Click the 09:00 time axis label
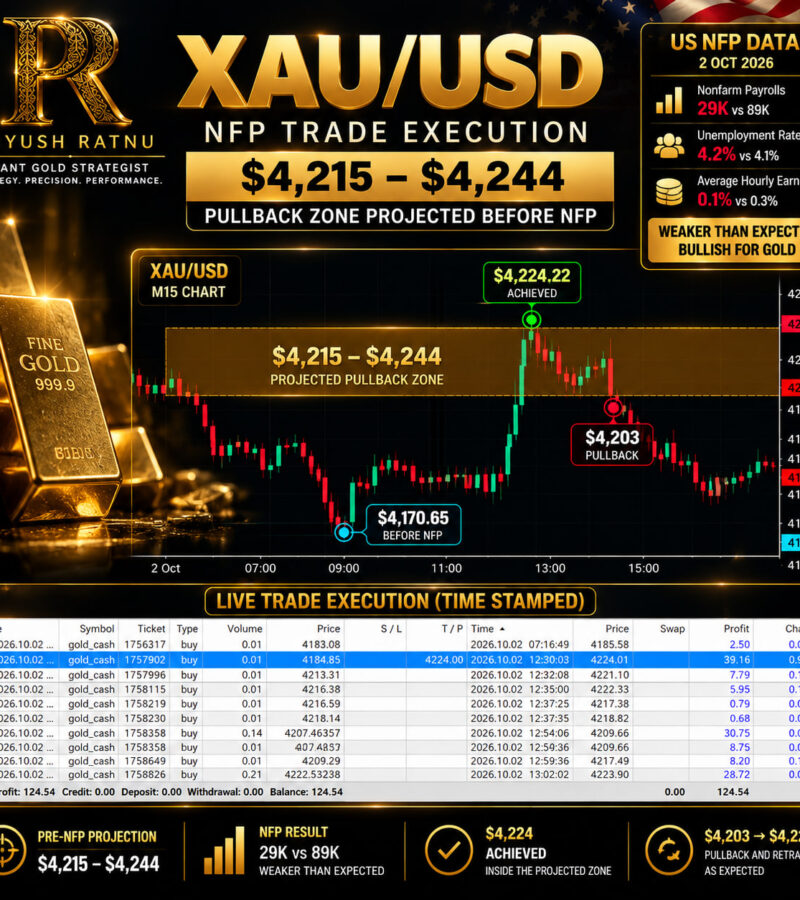 pyautogui.click(x=344, y=568)
